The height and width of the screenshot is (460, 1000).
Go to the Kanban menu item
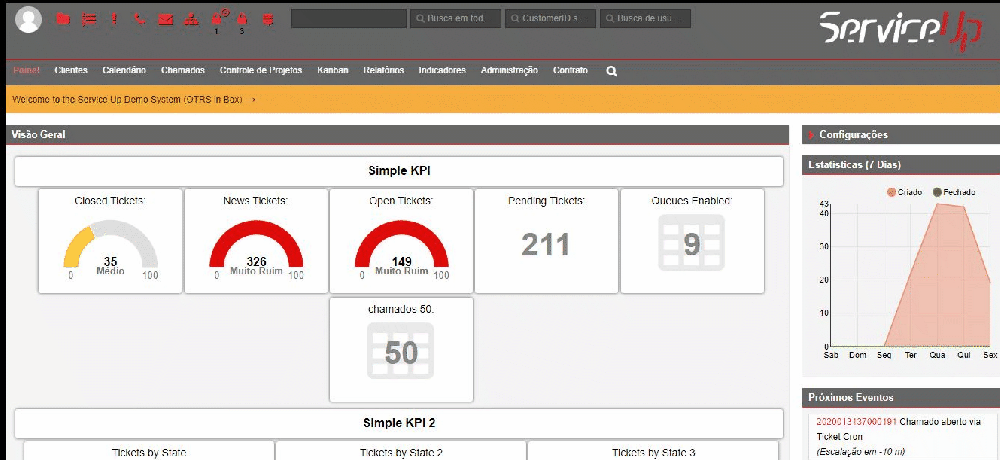(x=332, y=71)
